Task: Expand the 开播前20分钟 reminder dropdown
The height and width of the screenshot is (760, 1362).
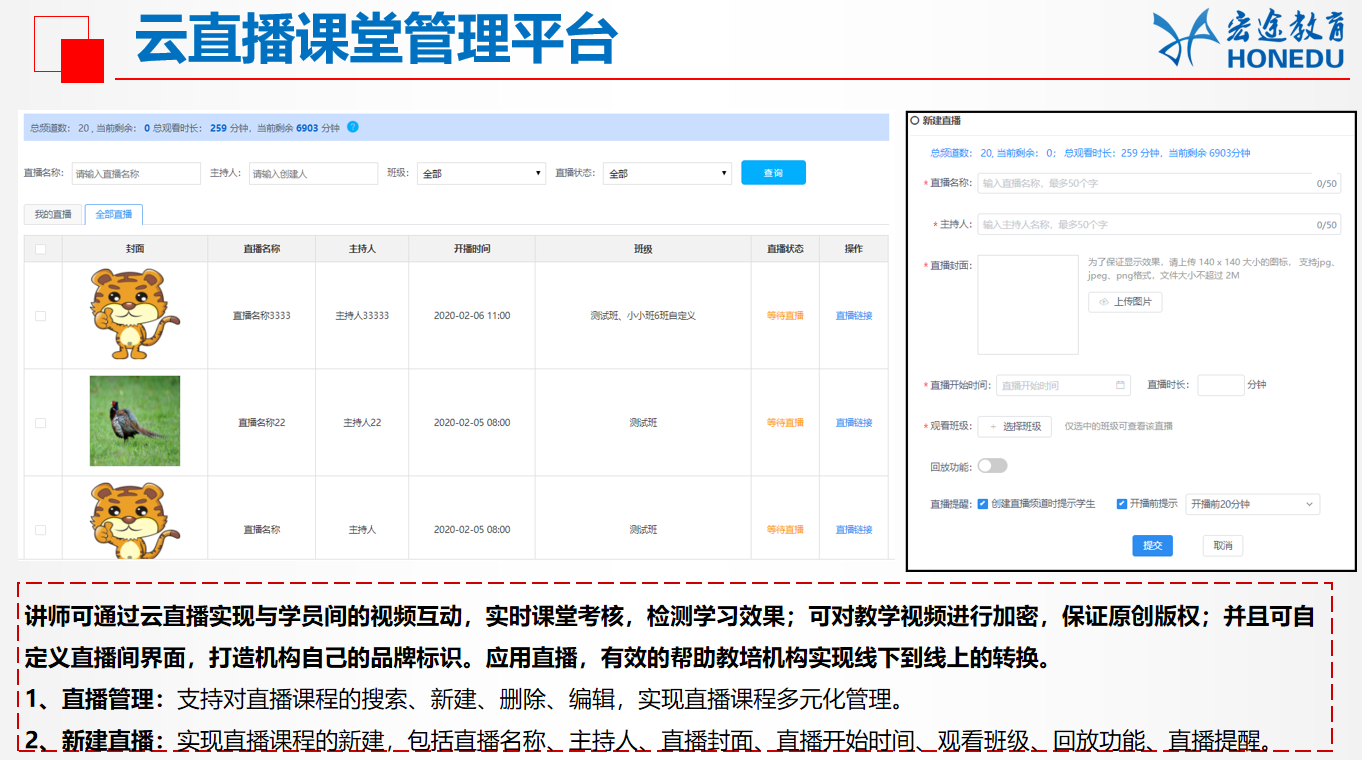Action: tap(1252, 504)
